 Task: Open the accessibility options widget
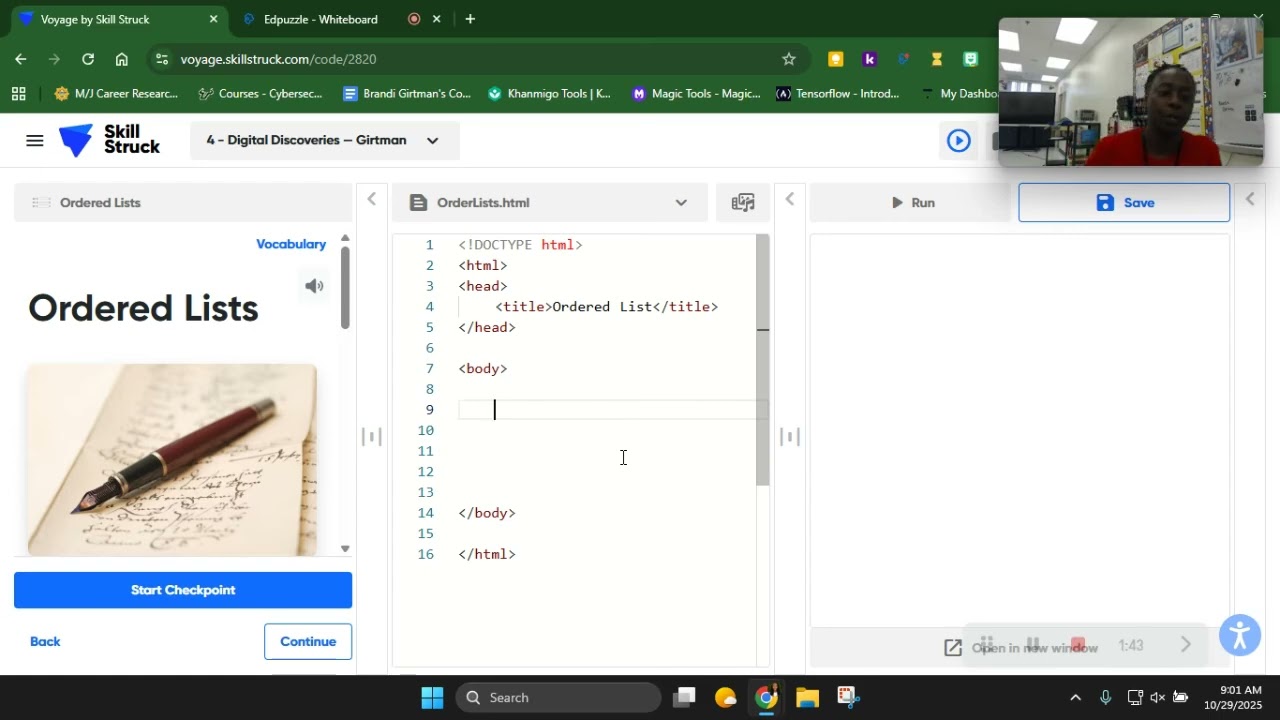(1240, 635)
